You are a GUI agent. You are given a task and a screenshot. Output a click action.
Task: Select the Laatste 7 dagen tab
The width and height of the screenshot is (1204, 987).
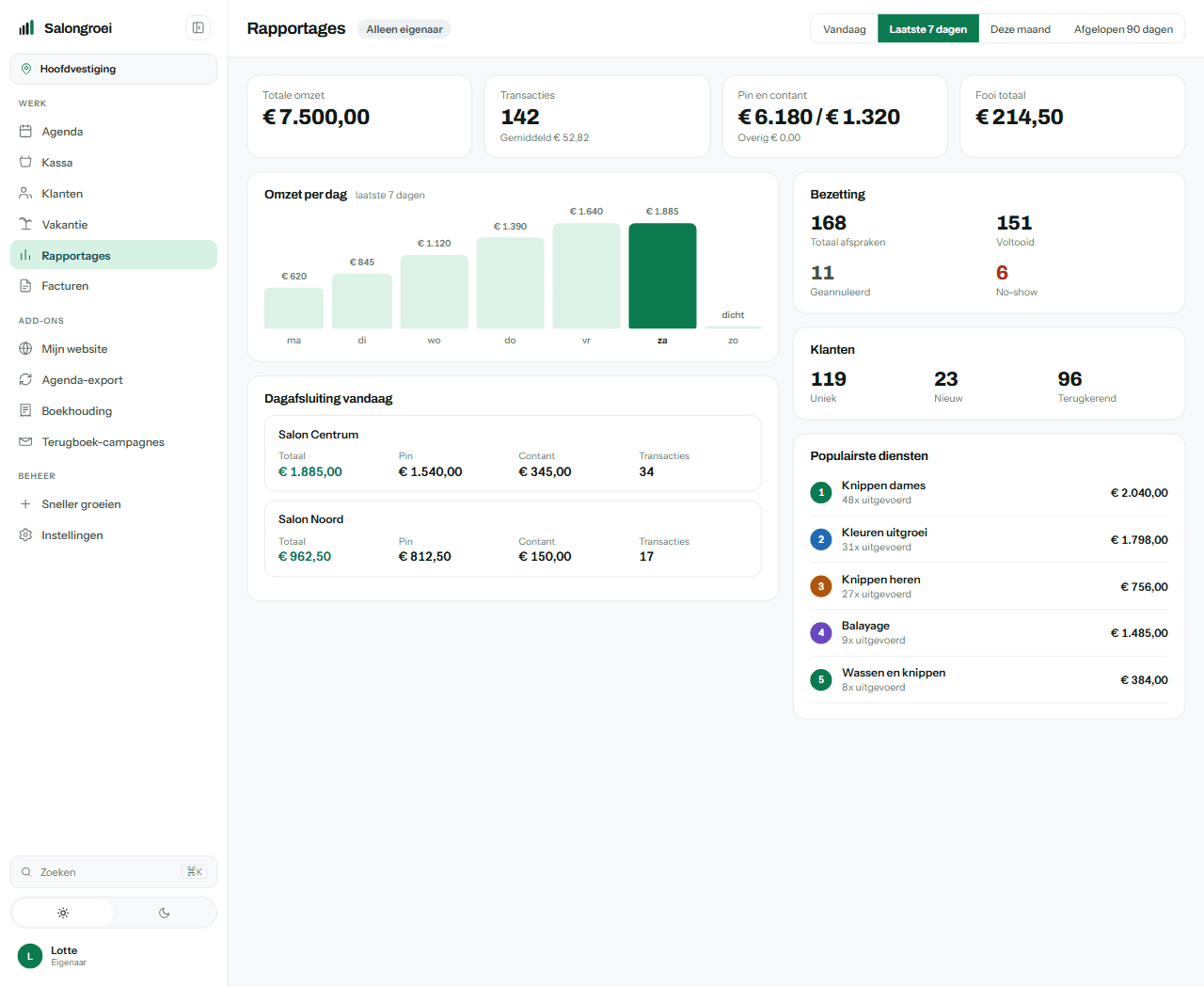(x=928, y=29)
